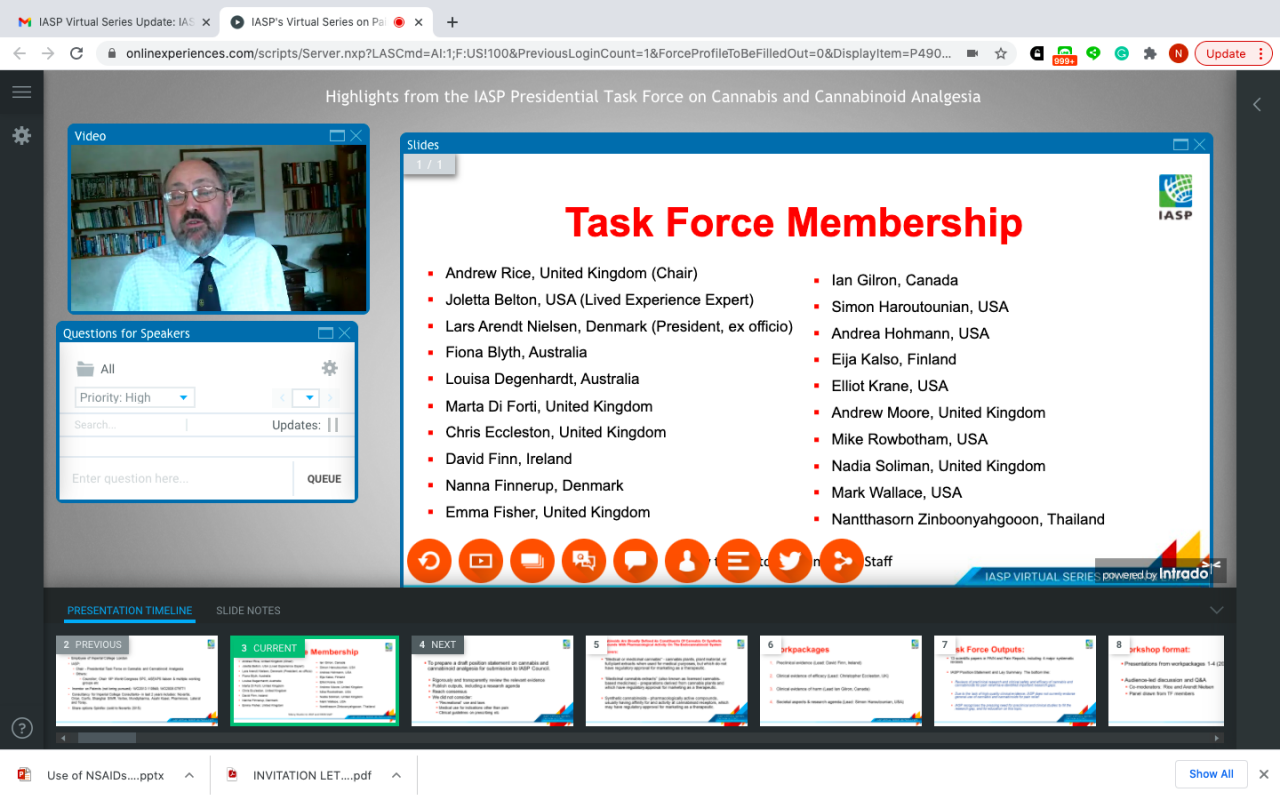Screen dimensions: 1280x800
Task: Open the Q&A dock icon
Action: click(584, 561)
